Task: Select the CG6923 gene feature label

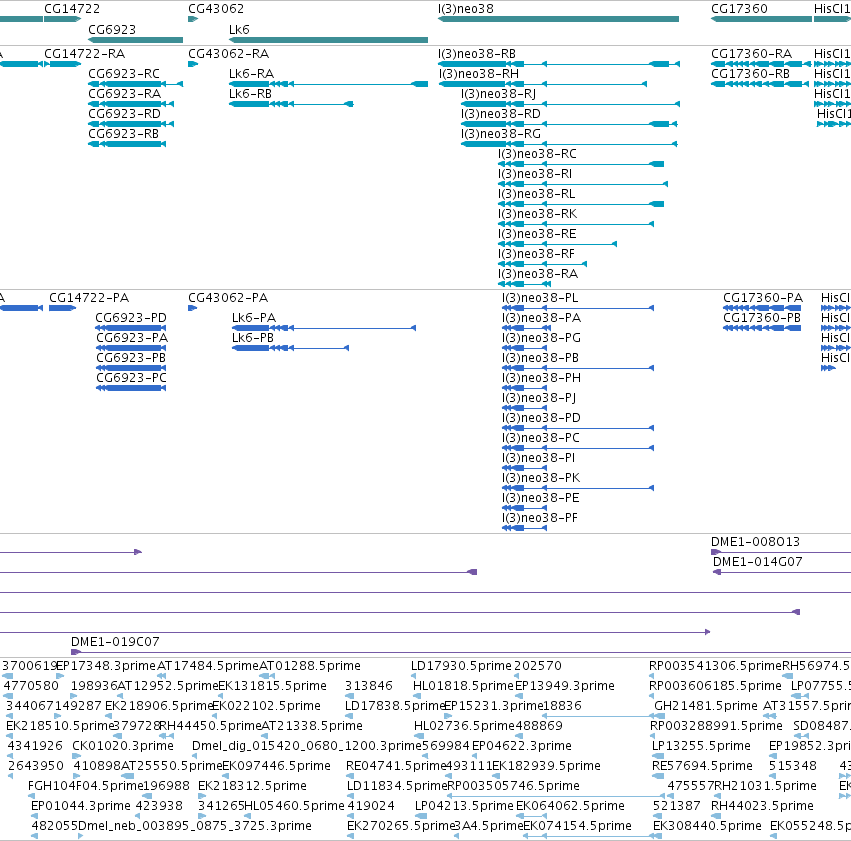Action: coord(112,29)
